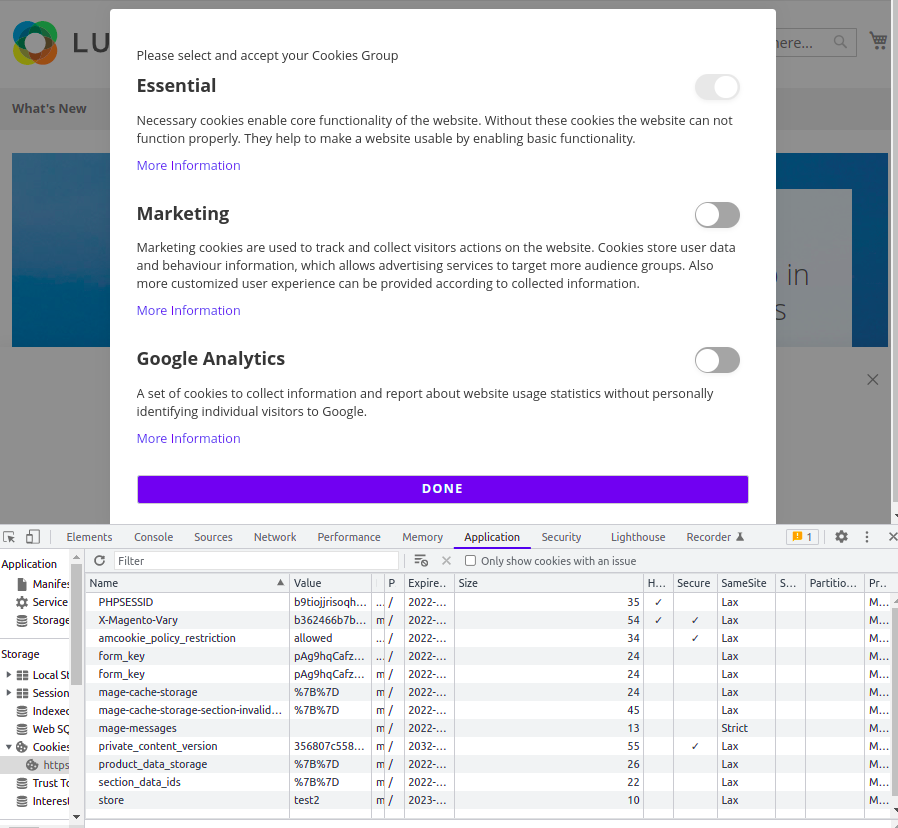
Task: Click the shopping cart icon
Action: click(878, 41)
